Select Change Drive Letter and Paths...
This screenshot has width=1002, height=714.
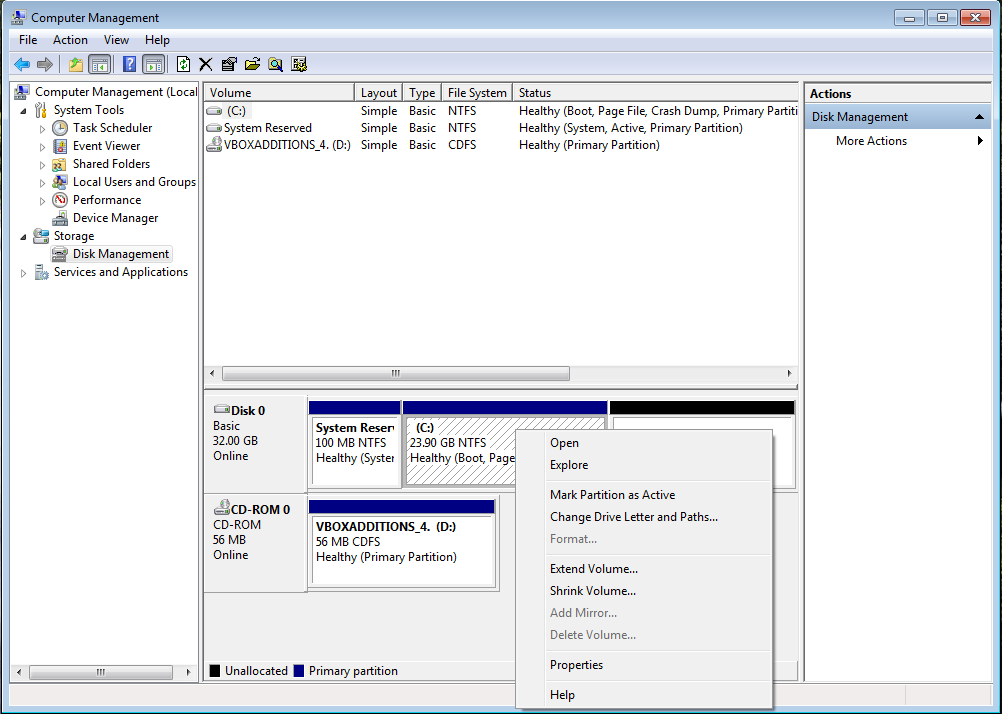click(x=644, y=516)
